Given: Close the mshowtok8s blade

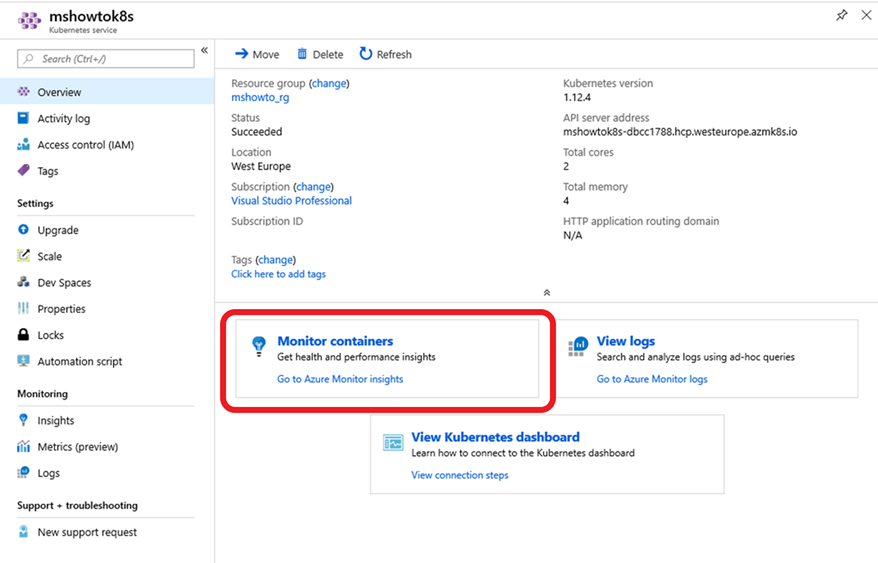Looking at the screenshot, I should 866,15.
